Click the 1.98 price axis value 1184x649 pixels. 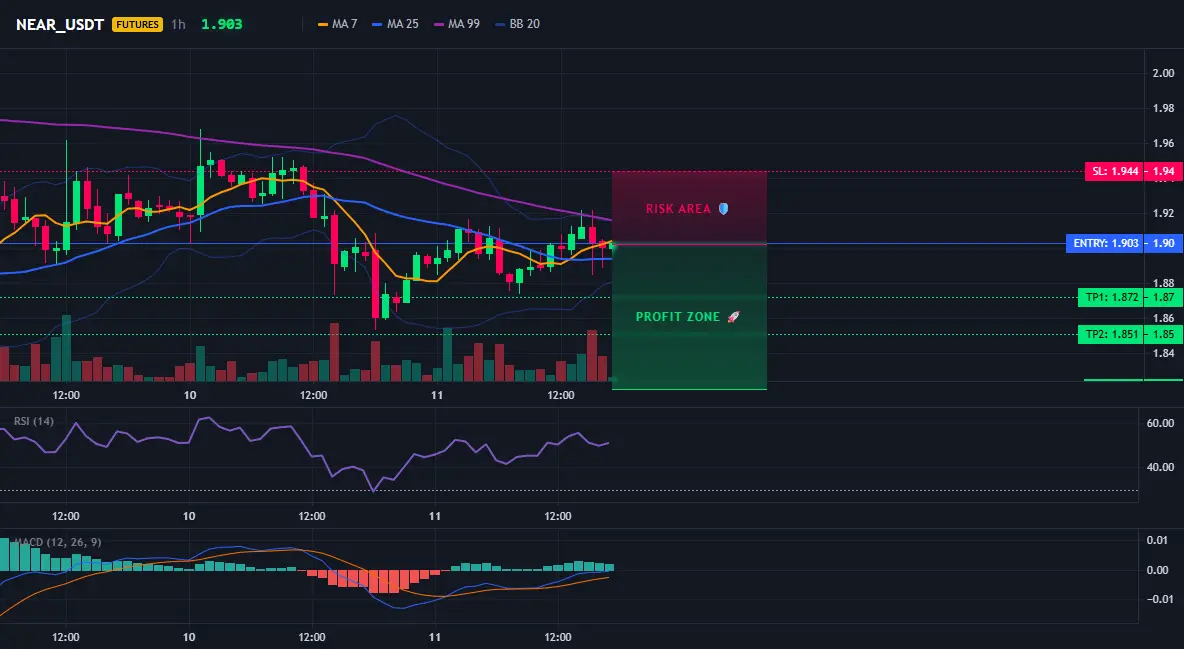[1164, 108]
